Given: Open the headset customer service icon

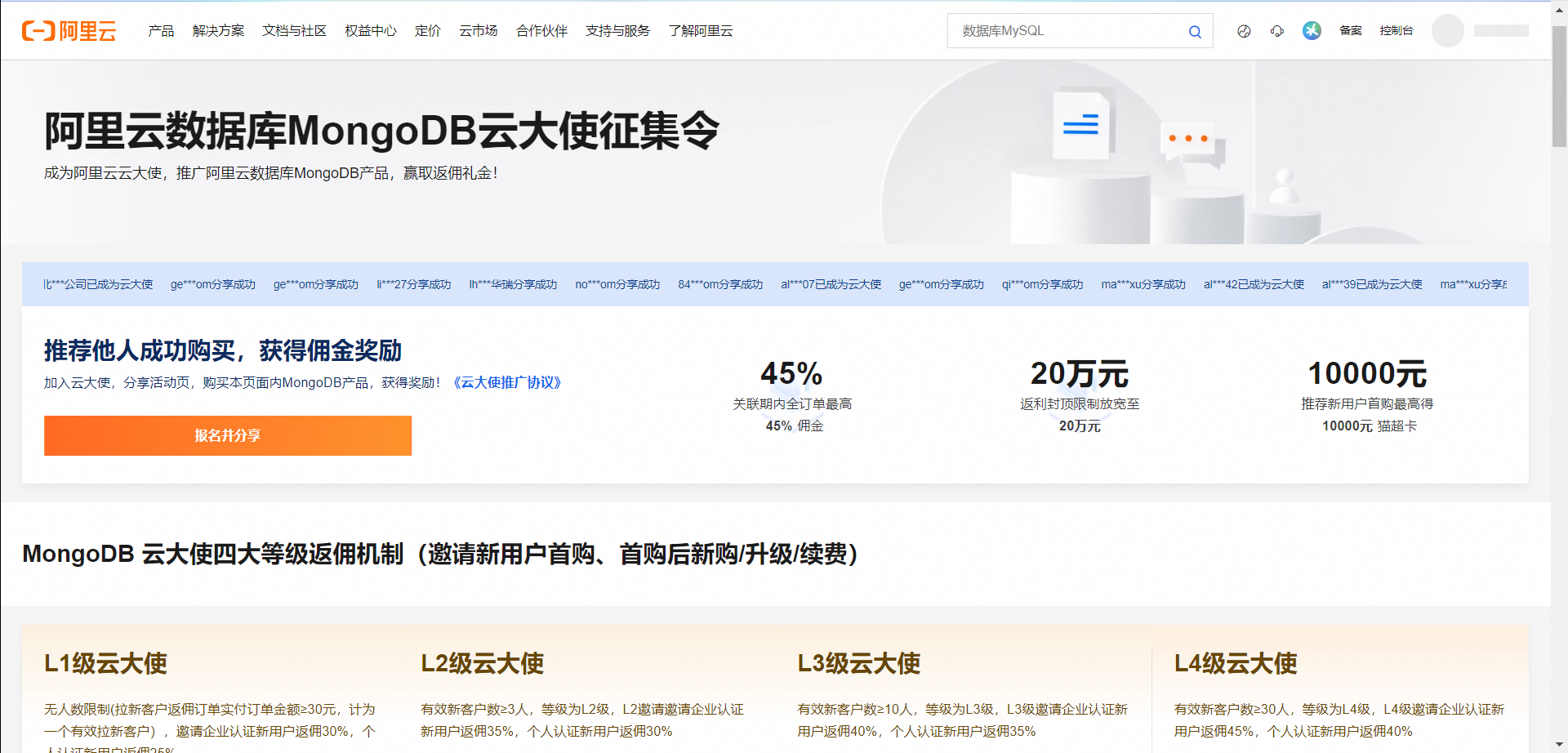Looking at the screenshot, I should [x=1277, y=31].
